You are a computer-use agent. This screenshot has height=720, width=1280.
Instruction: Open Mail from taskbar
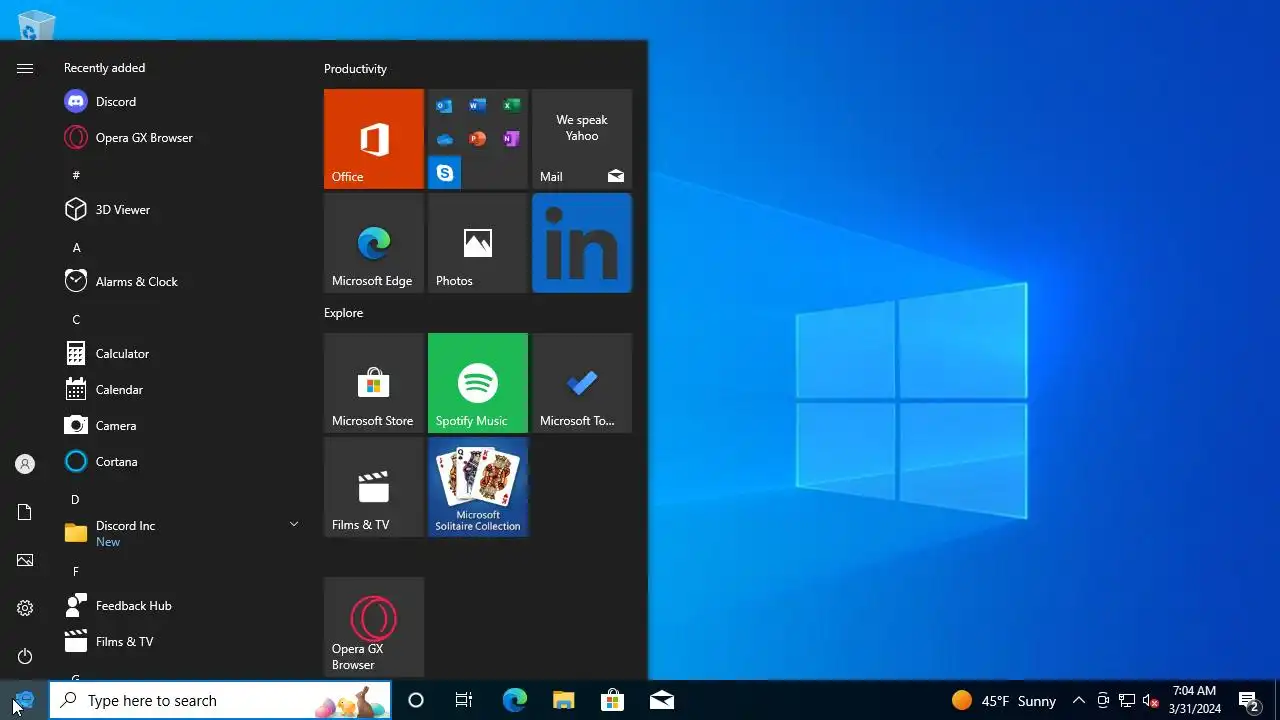[x=661, y=700]
